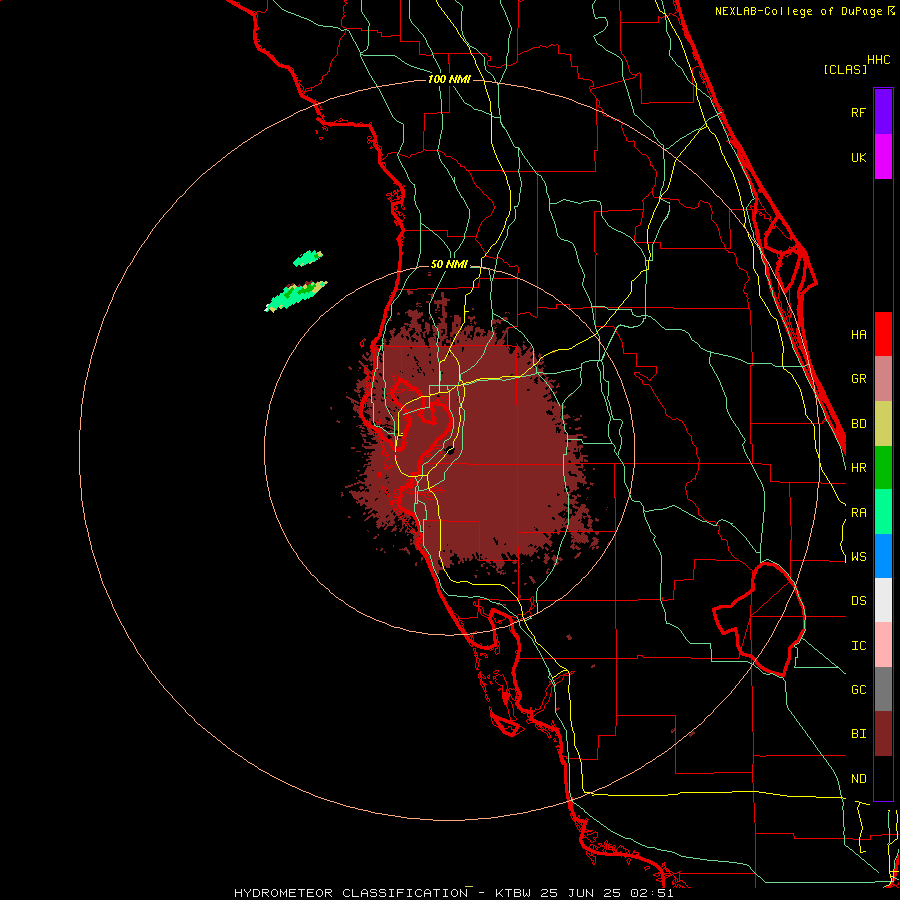Click the "RA" legend label
The width and height of the screenshot is (900, 900).
(x=859, y=513)
